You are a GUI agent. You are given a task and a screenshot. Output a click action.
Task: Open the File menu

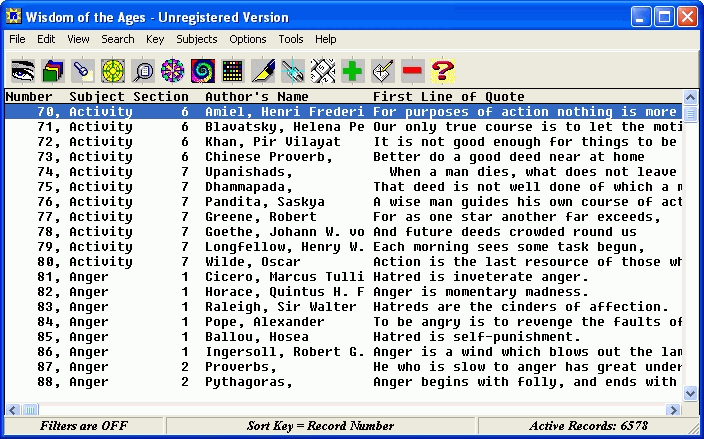pyautogui.click(x=17, y=39)
